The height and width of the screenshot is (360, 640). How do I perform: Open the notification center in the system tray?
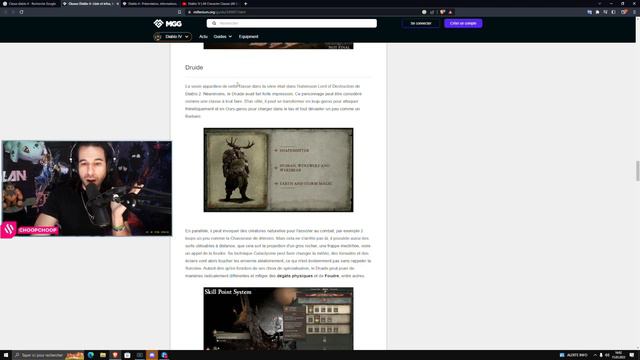631,355
